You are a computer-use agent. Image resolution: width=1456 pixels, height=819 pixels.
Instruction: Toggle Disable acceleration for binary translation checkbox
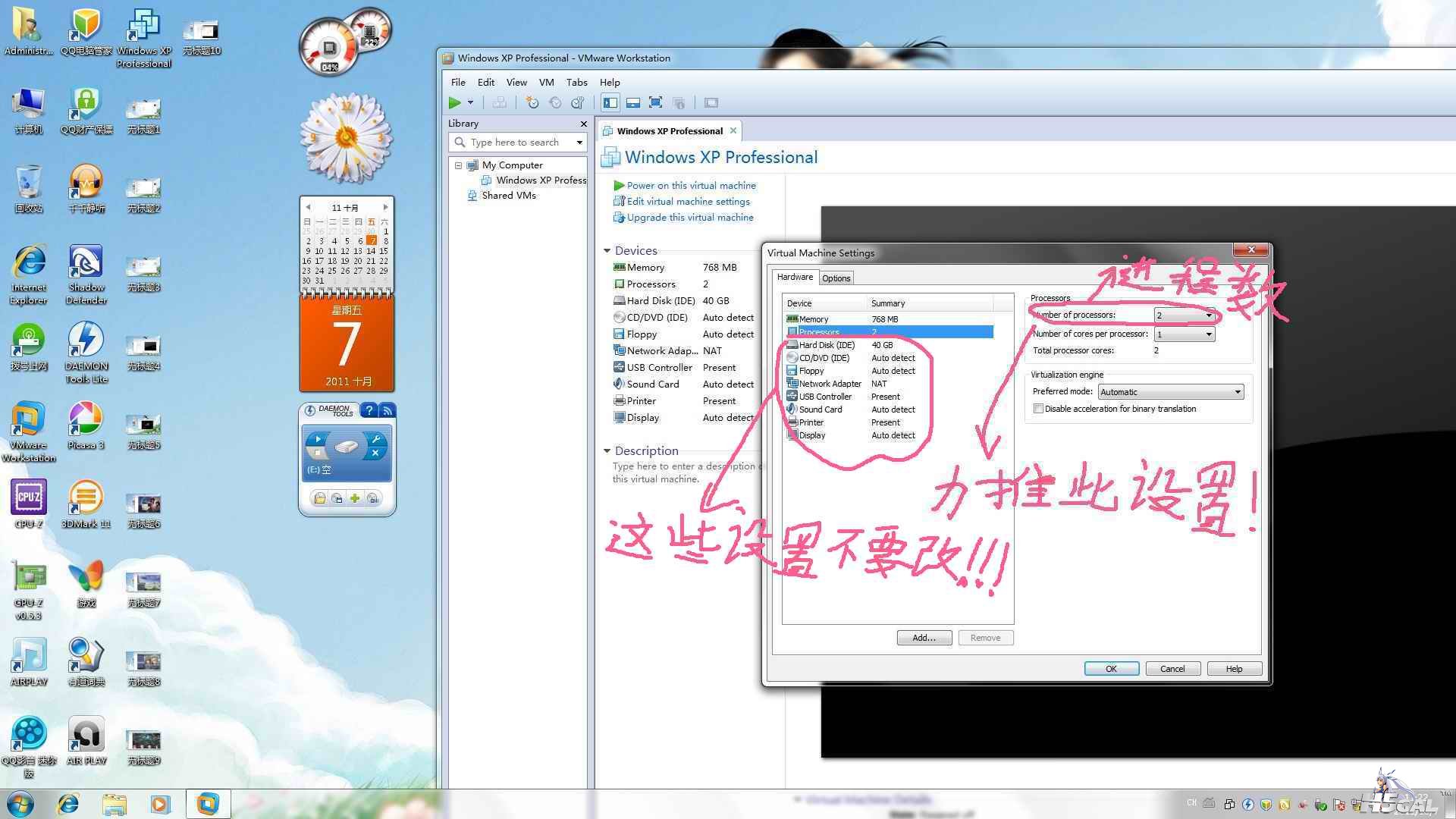click(1038, 409)
